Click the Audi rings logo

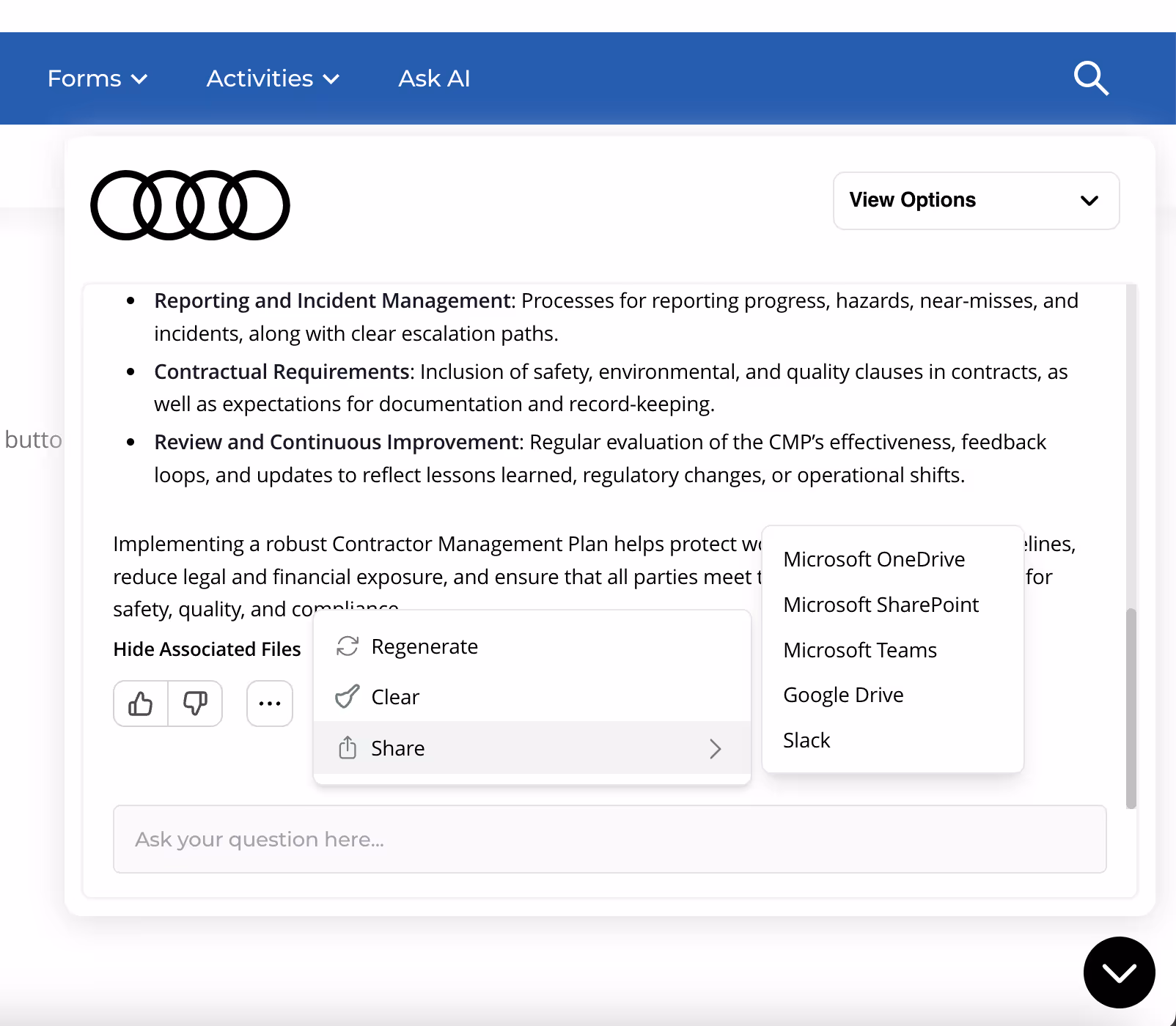[189, 204]
